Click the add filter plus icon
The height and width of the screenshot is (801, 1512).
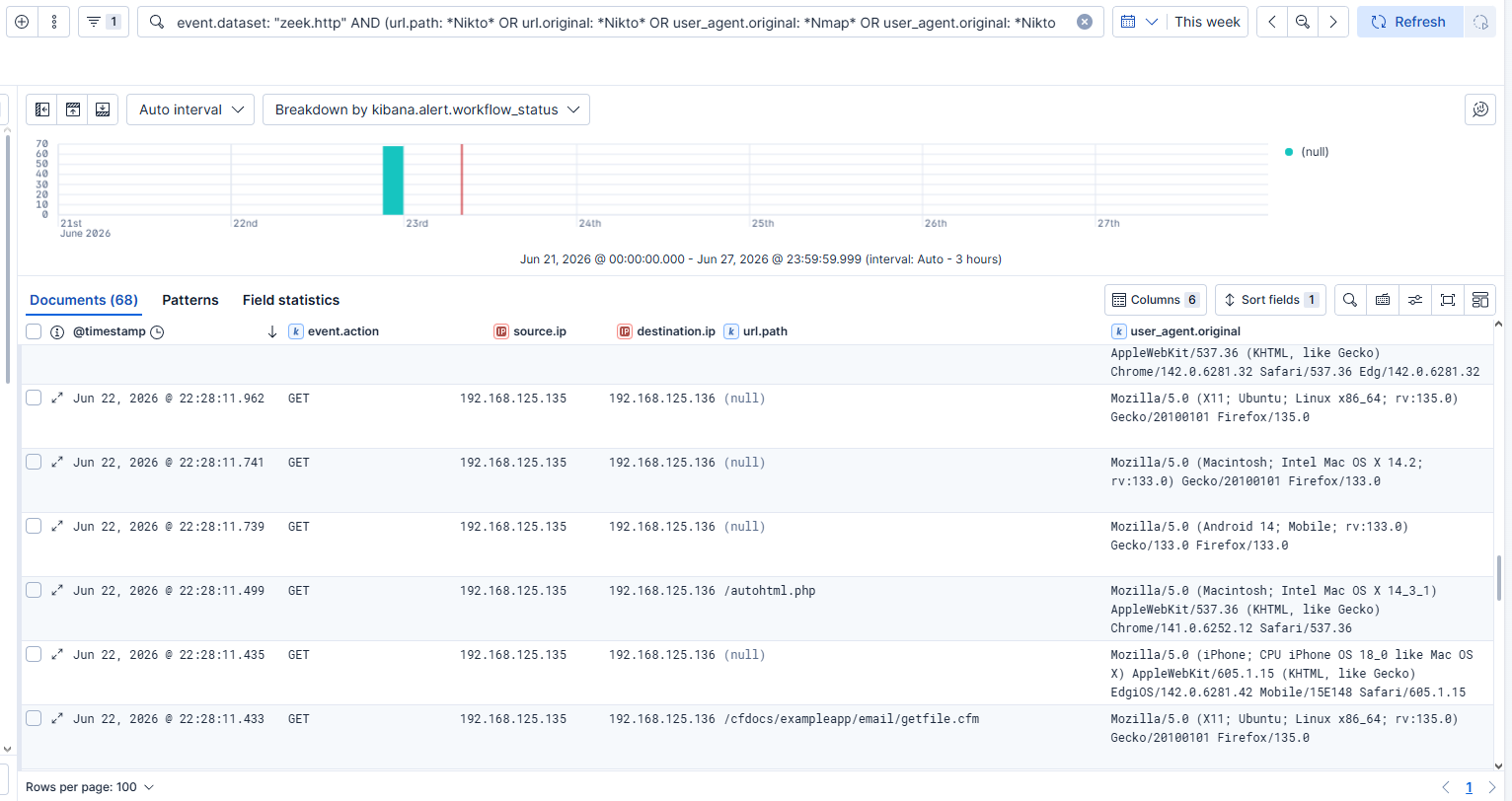pos(22,22)
